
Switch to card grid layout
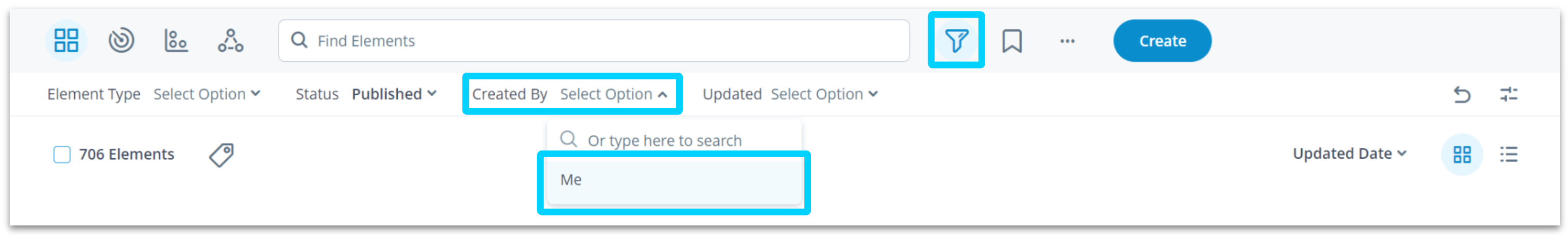point(1461,155)
